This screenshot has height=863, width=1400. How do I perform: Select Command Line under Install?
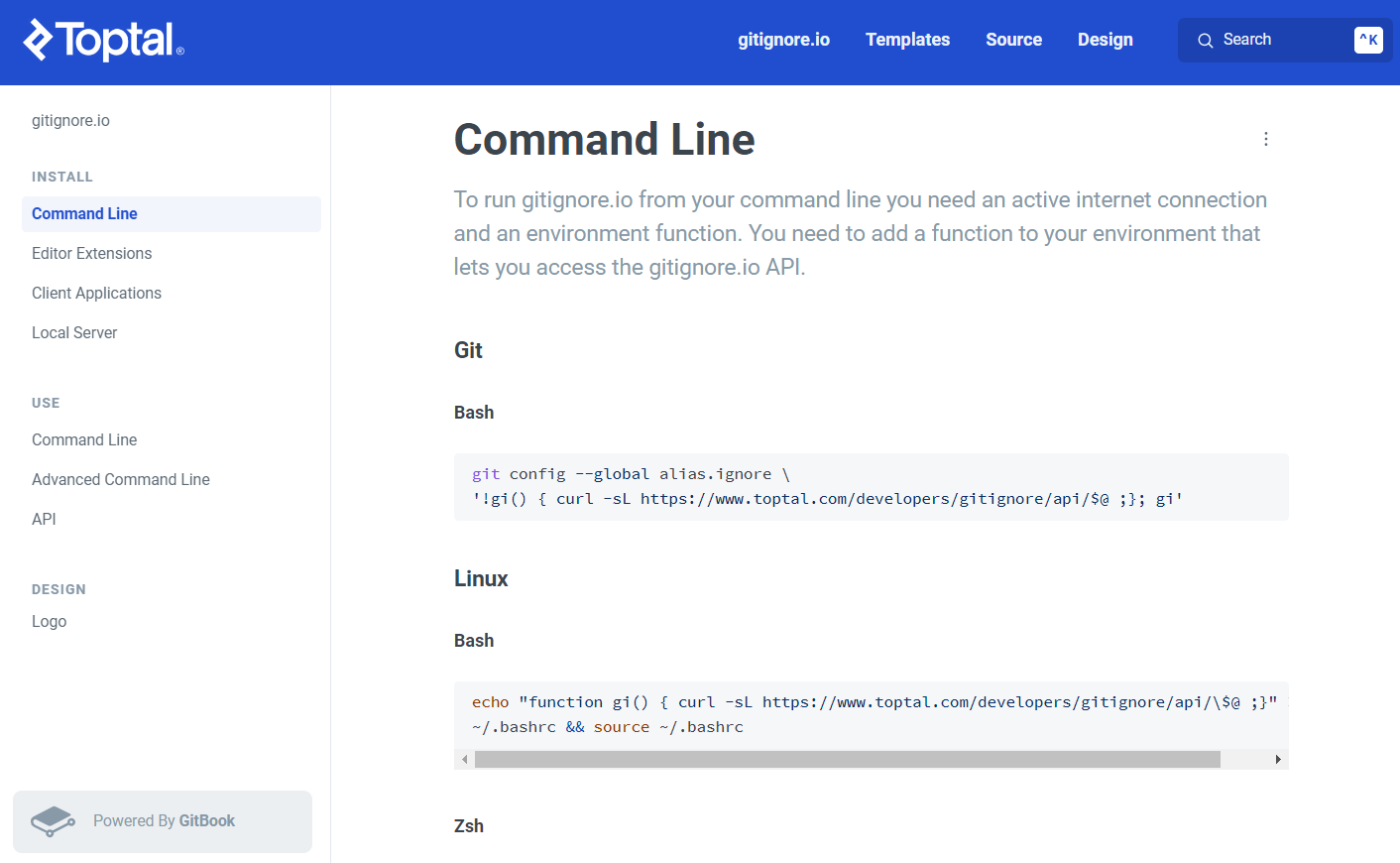(172, 214)
